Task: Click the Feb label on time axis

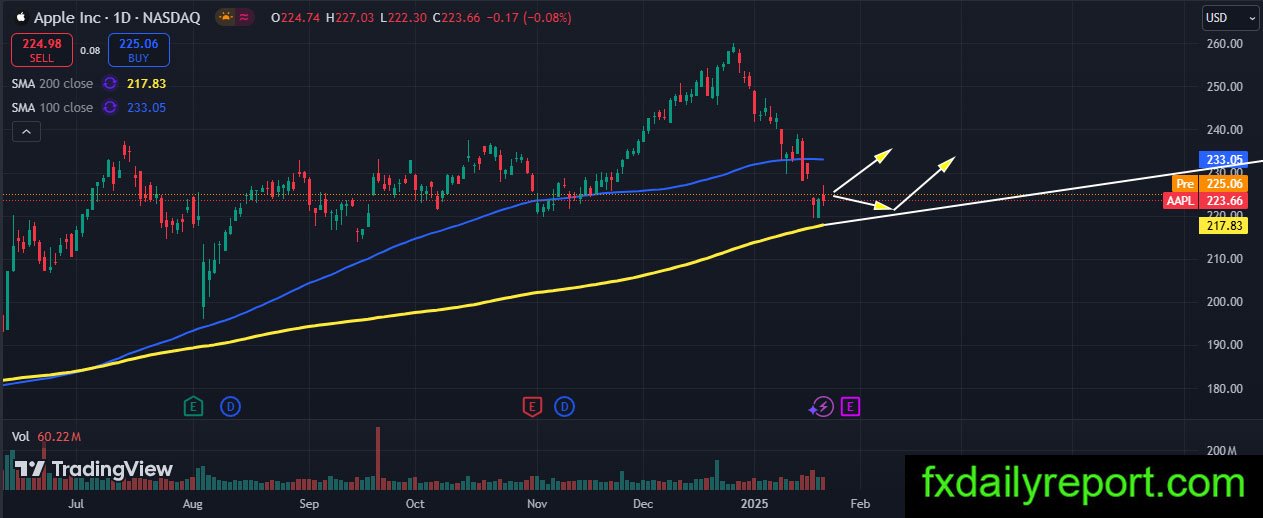Action: 859,505
